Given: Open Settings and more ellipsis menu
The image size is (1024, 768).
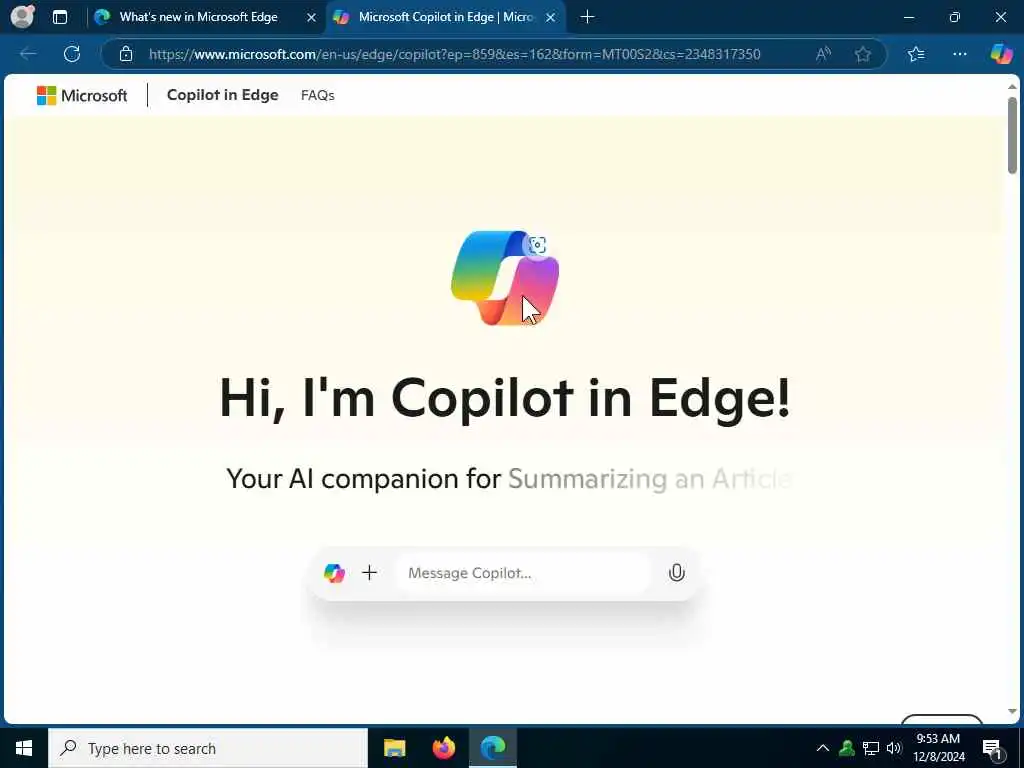Looking at the screenshot, I should (959, 54).
